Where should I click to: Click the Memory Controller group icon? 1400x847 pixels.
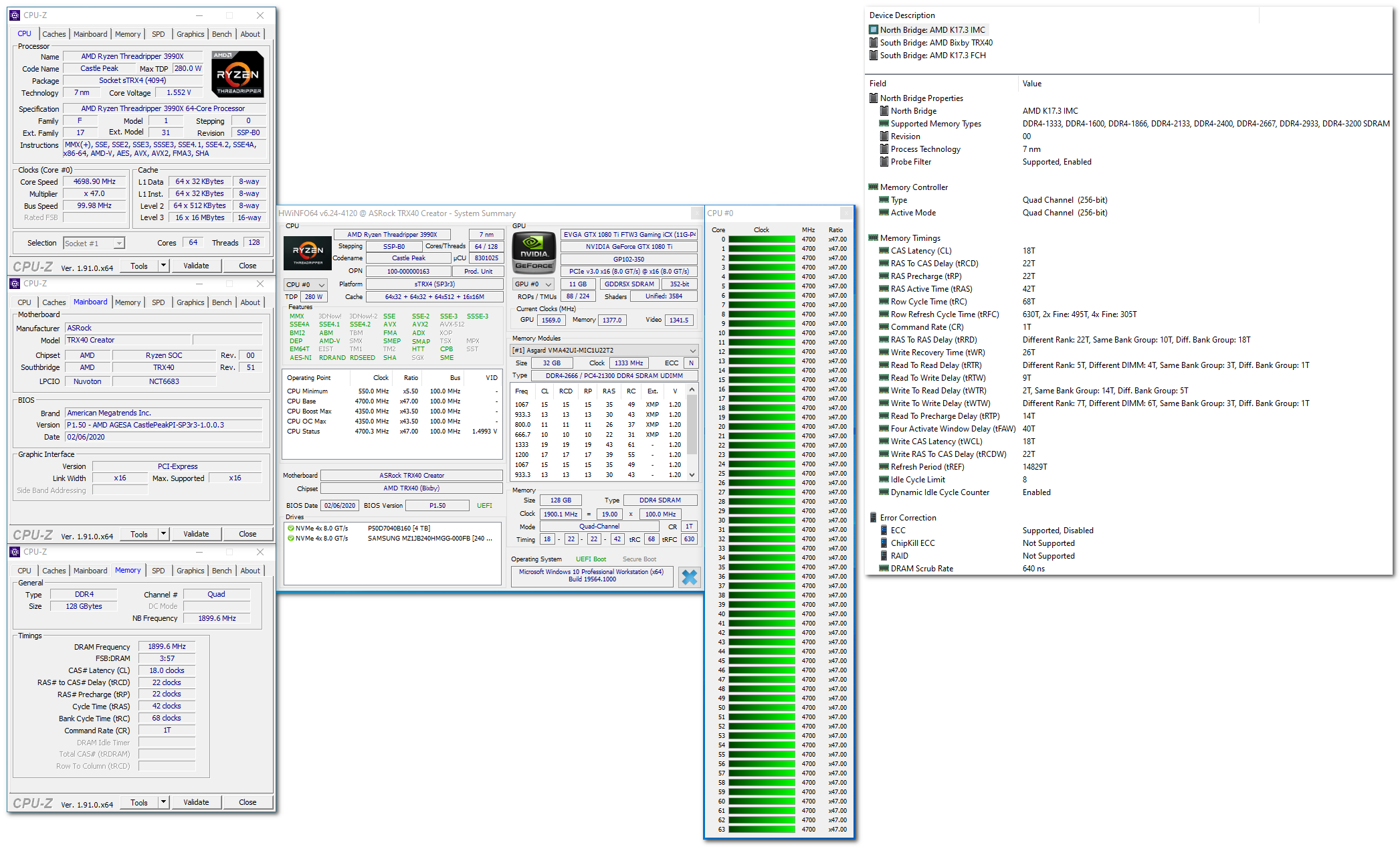click(874, 187)
